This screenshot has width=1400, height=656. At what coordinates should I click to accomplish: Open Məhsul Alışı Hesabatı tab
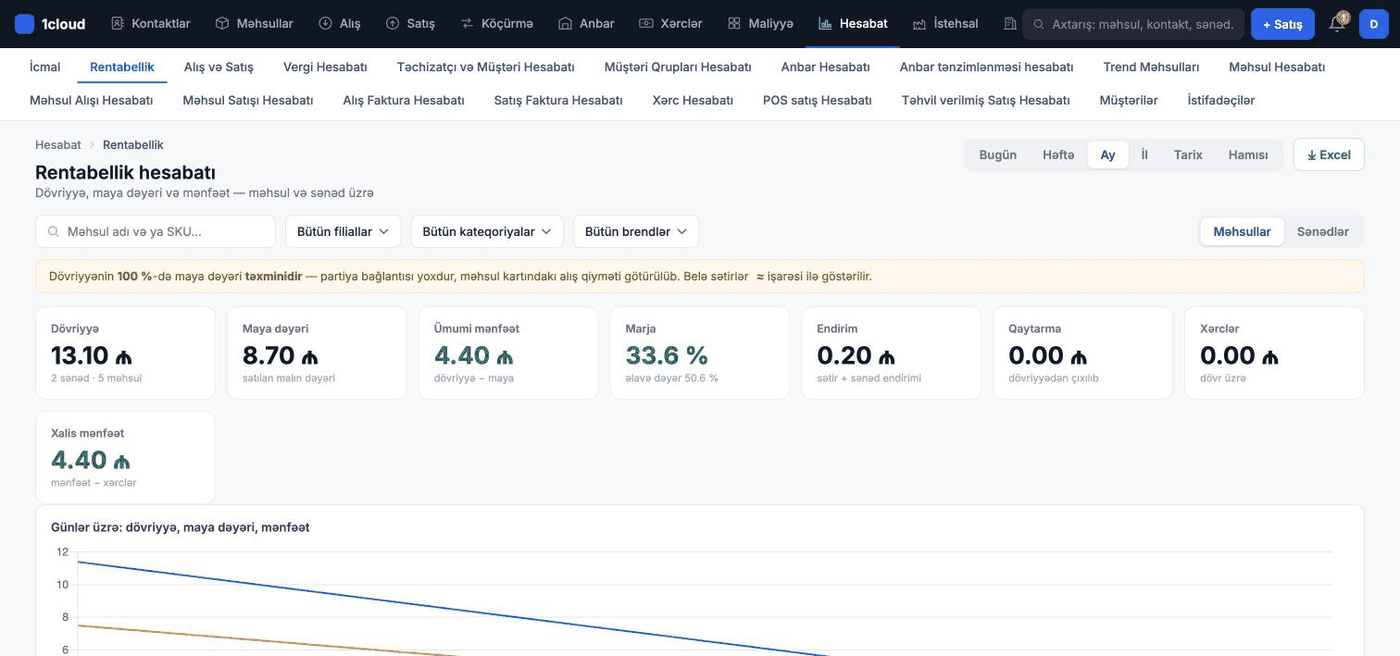(x=91, y=100)
